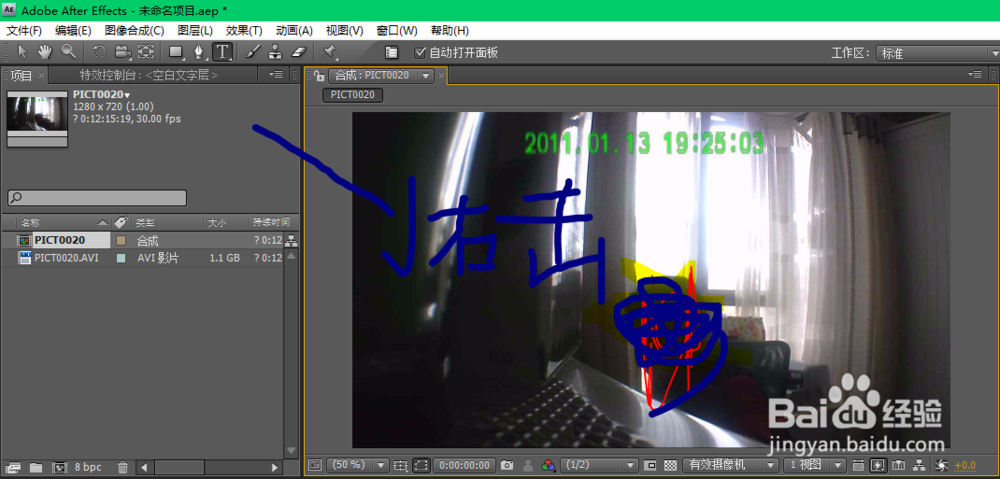Open the 工作区 标准 workspace dropdown
Screen dimensions: 1000x479
(x=938, y=54)
